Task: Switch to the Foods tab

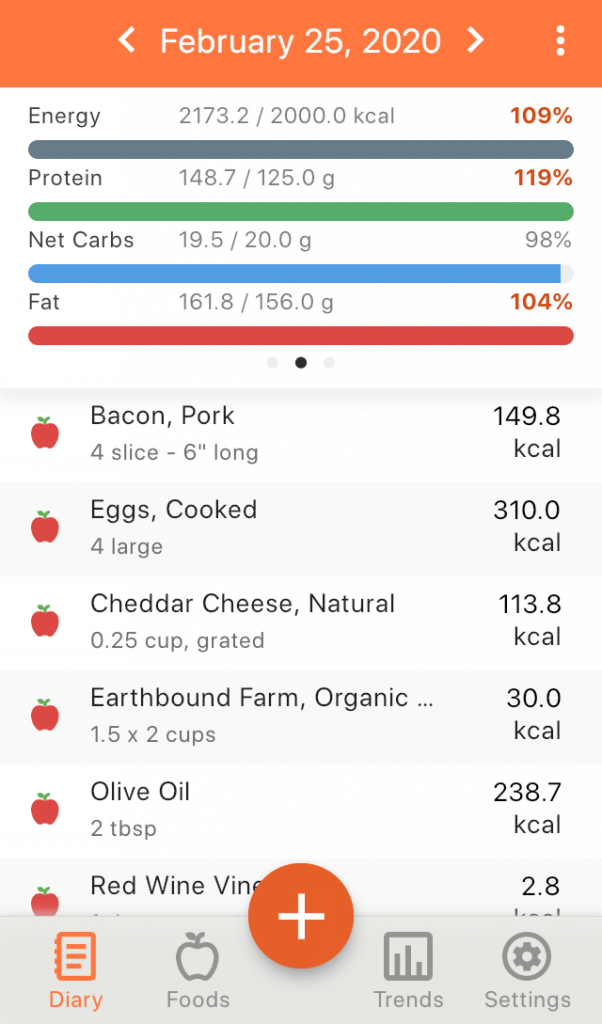Action: point(198,971)
